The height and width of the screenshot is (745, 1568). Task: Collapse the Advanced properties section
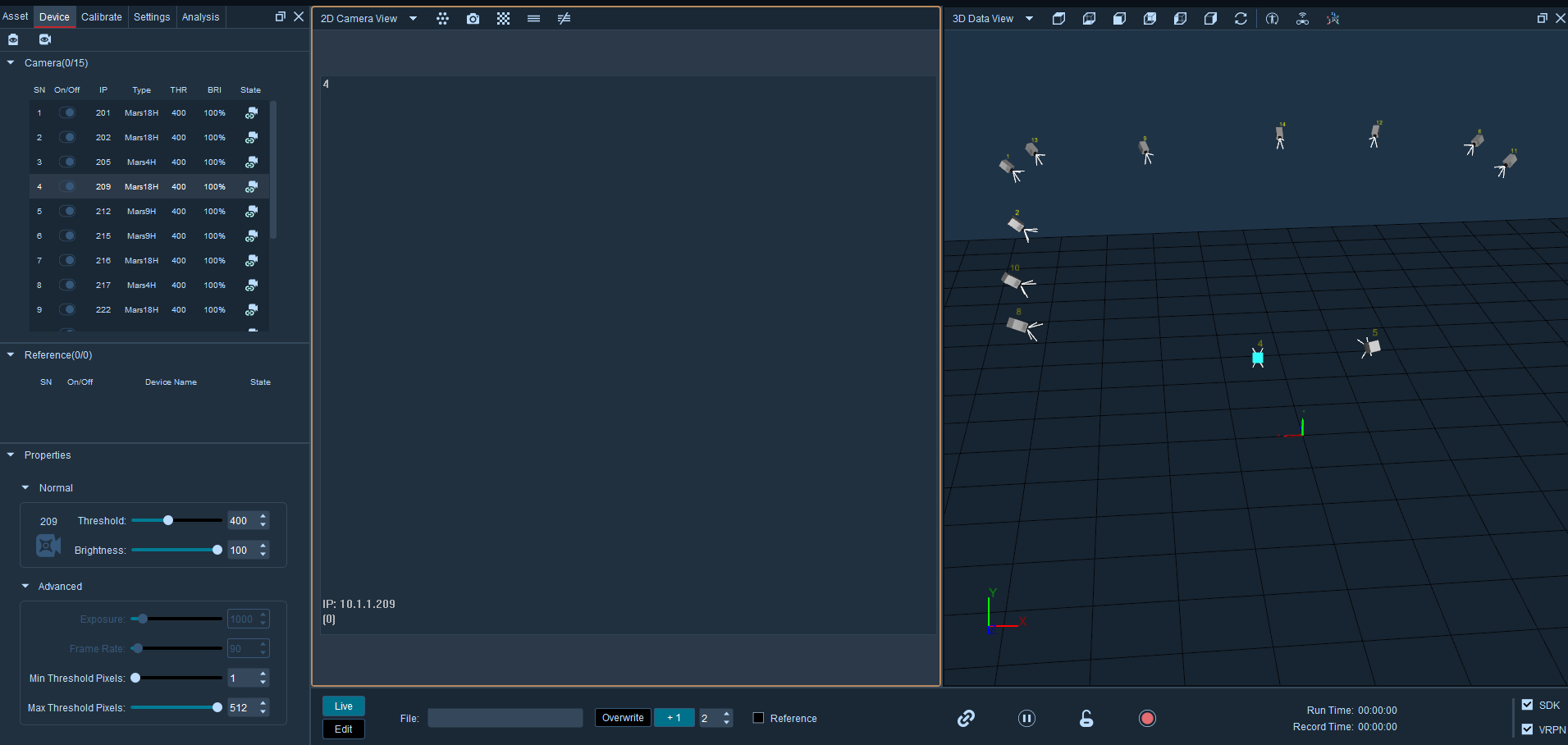click(25, 586)
